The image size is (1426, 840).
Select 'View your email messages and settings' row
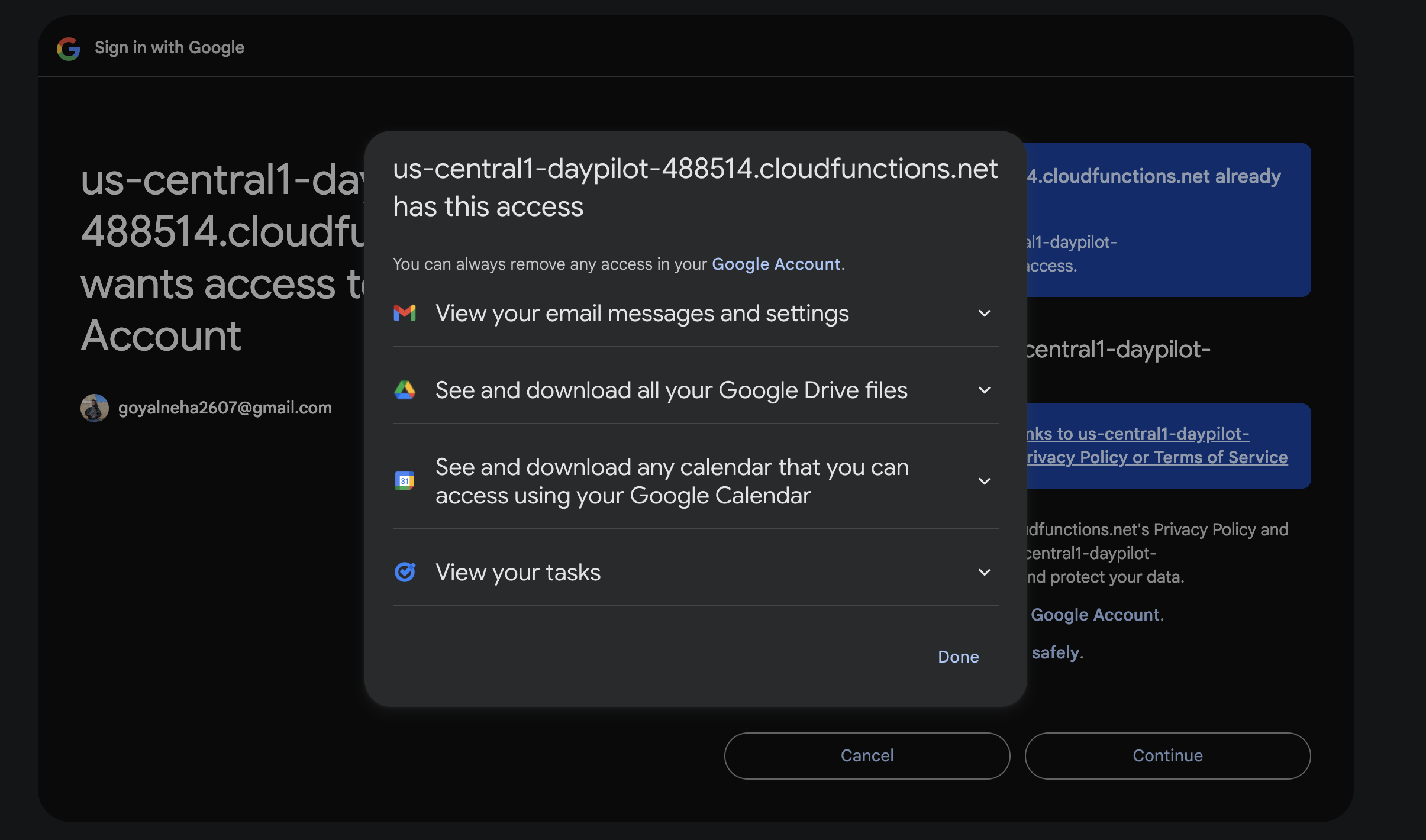point(642,313)
